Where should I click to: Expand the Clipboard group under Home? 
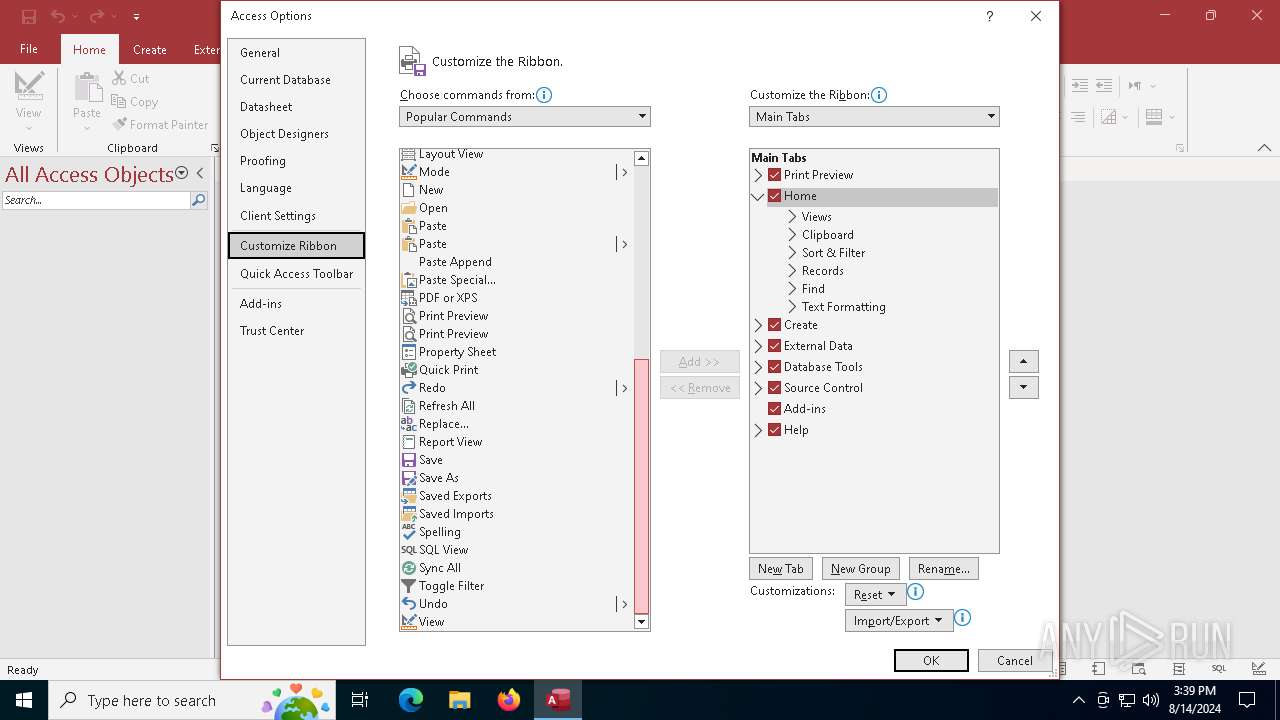click(792, 235)
